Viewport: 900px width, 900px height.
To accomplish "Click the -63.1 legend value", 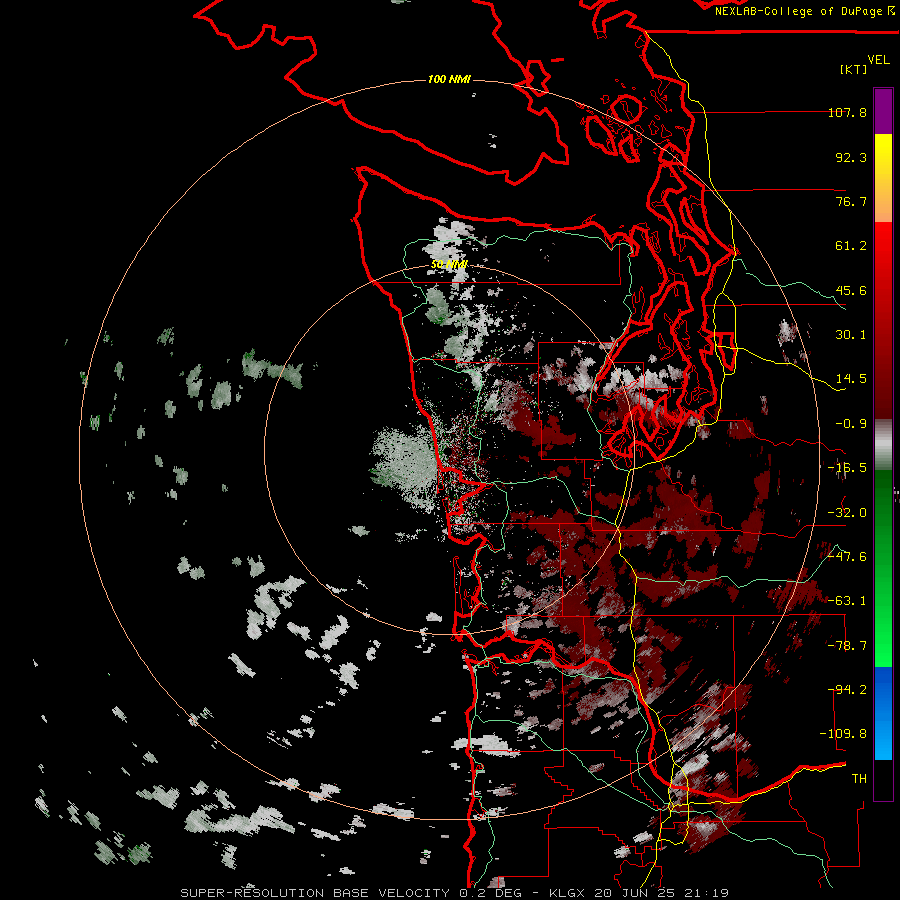I will (847, 601).
